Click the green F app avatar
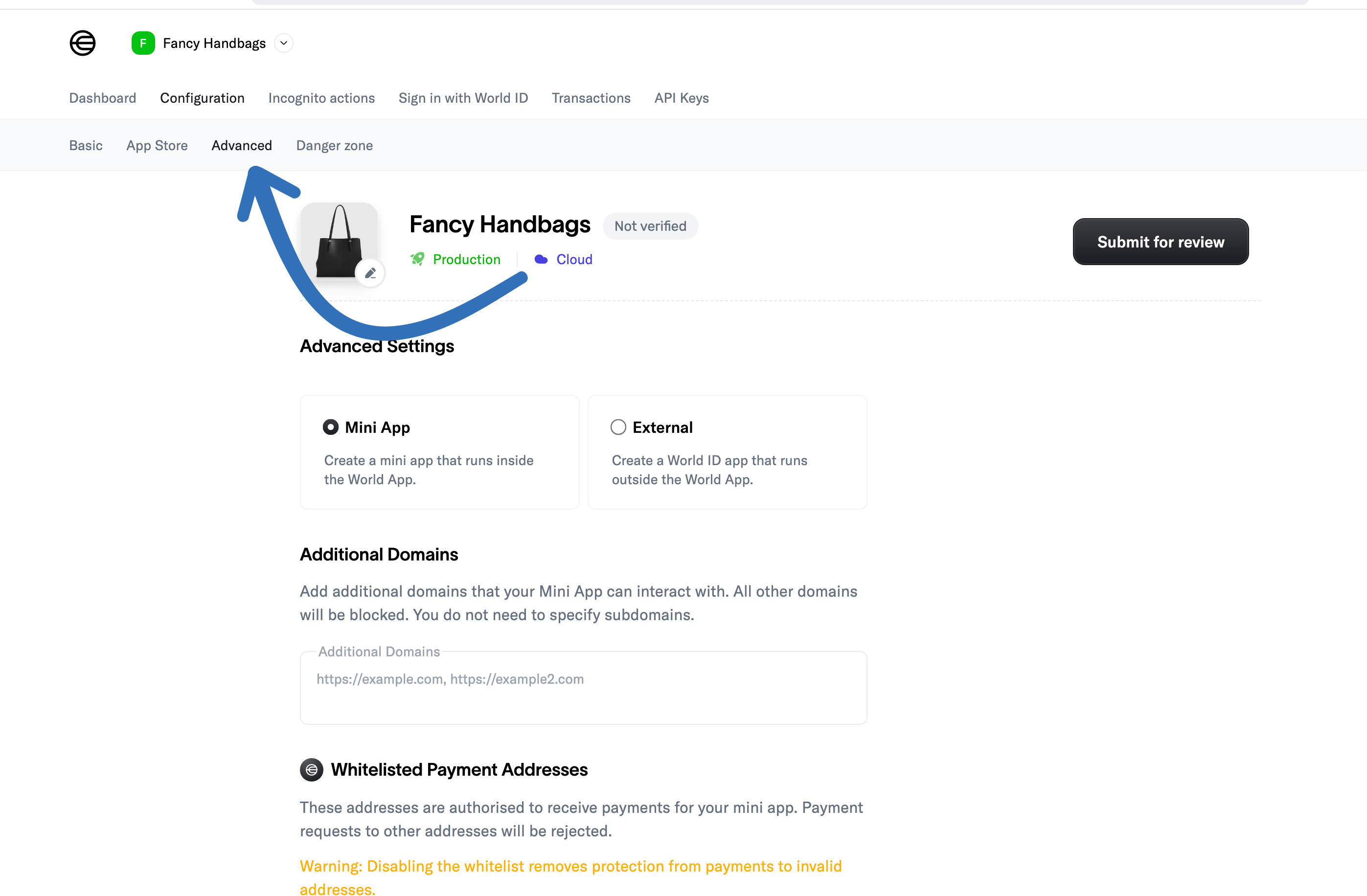 click(x=143, y=43)
